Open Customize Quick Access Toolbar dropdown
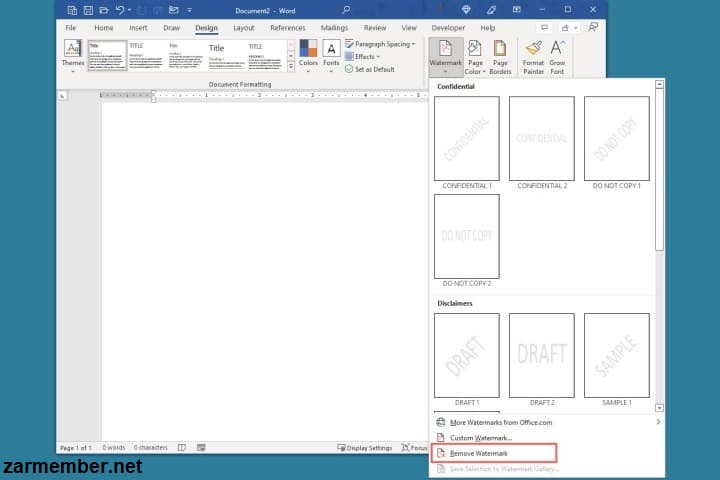The image size is (720, 480). (x=190, y=10)
